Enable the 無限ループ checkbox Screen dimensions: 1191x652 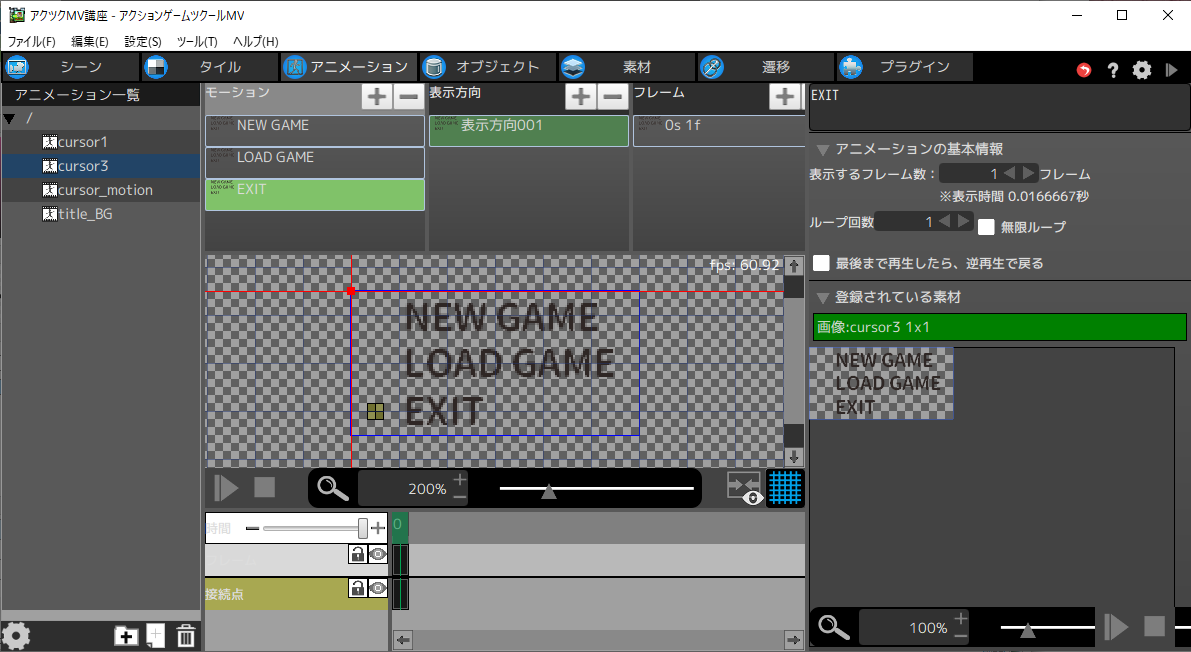point(986,227)
